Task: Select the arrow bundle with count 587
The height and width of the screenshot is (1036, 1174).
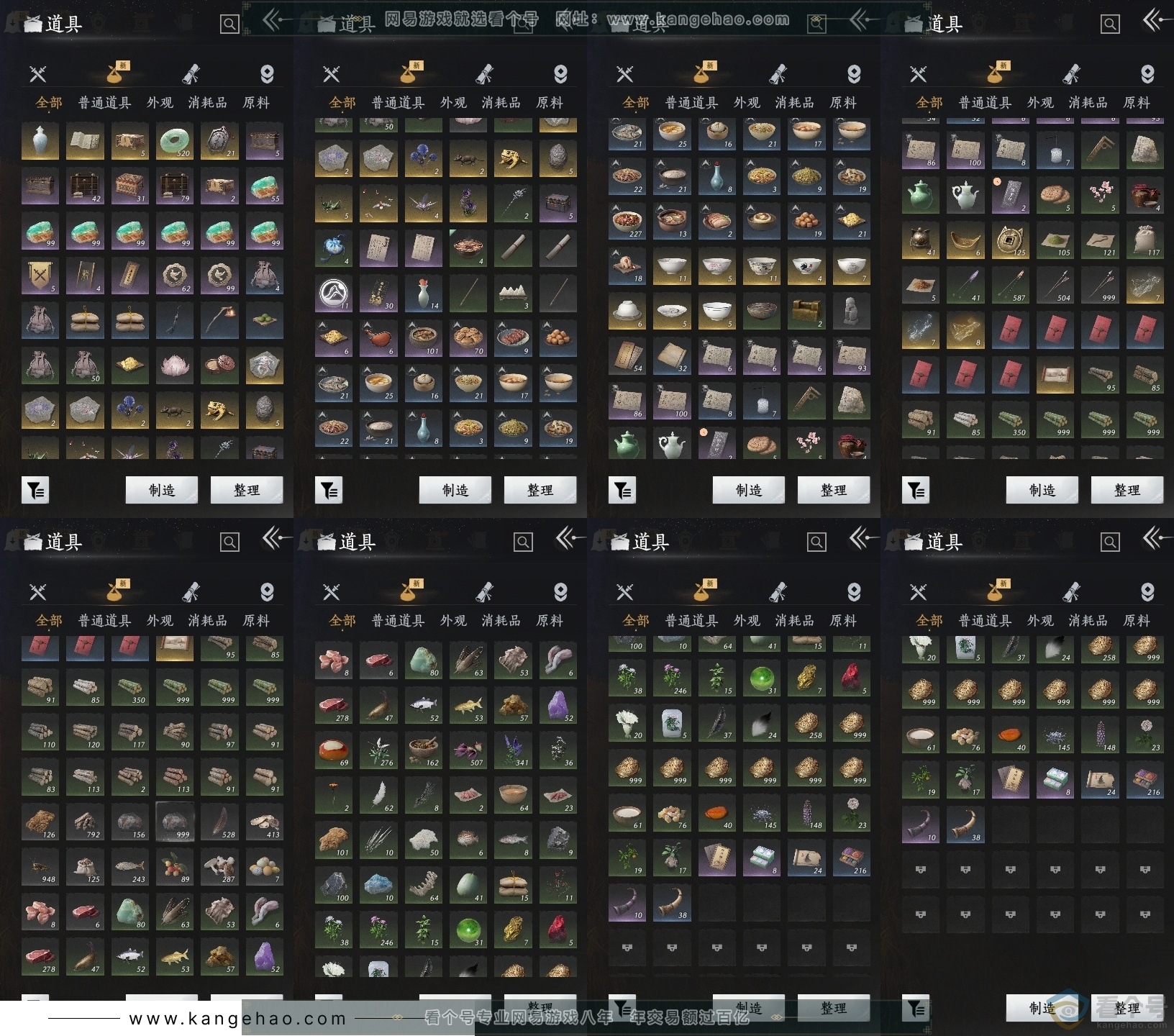Action: coord(1010,285)
